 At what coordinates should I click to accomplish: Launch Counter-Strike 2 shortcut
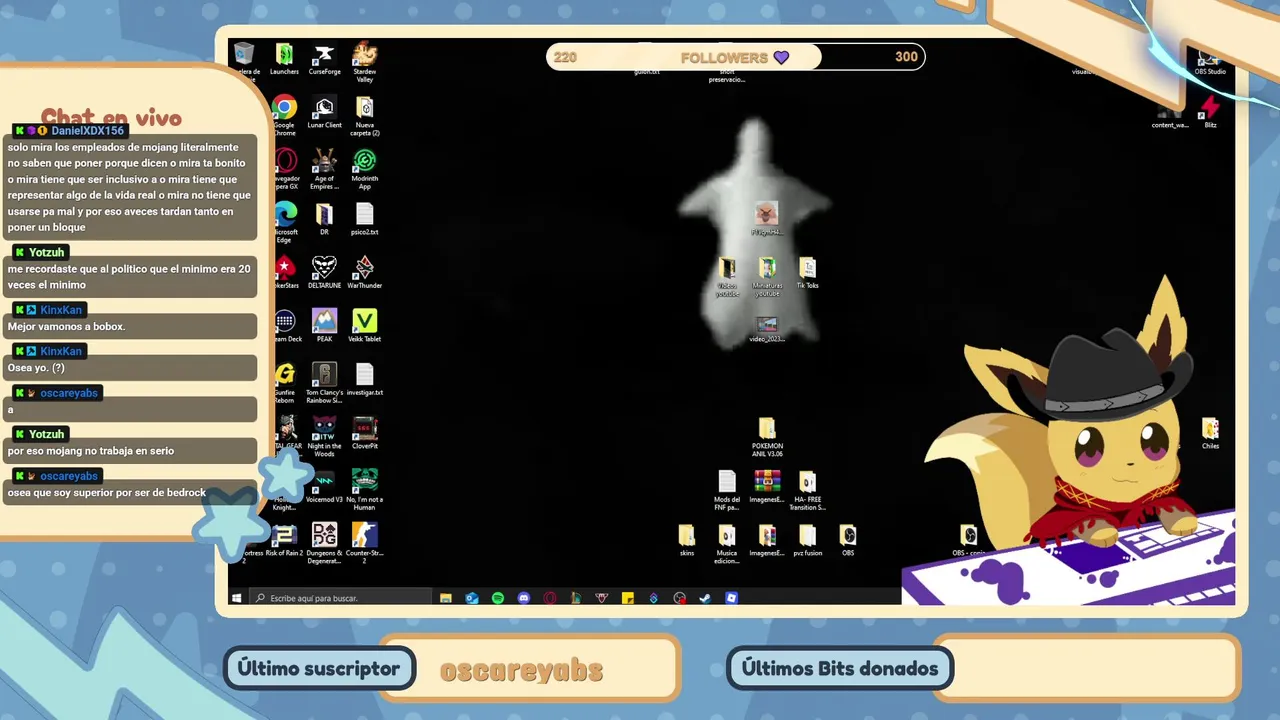[x=365, y=543]
